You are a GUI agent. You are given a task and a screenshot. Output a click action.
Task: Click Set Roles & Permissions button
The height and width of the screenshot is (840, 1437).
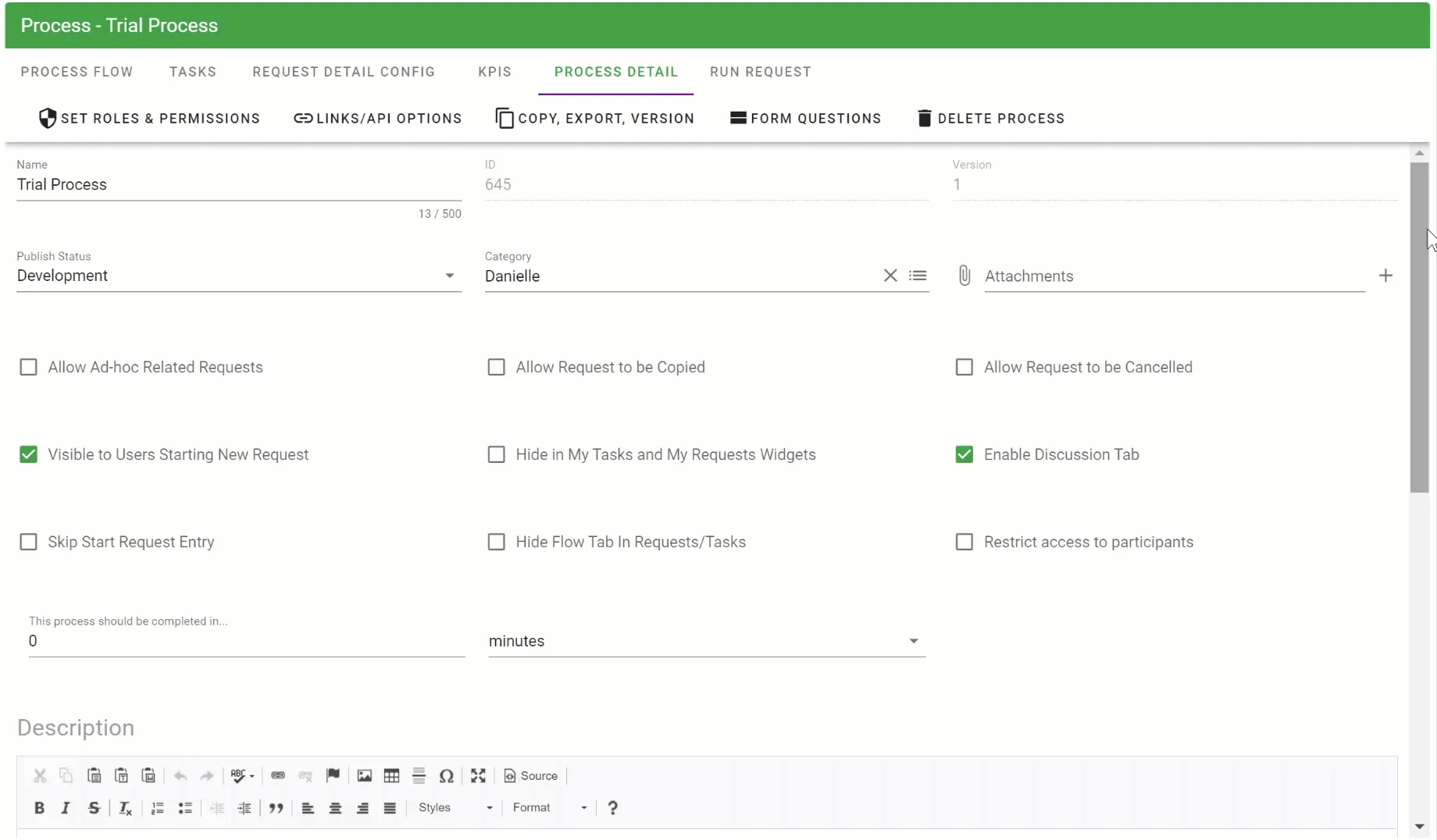(x=149, y=119)
